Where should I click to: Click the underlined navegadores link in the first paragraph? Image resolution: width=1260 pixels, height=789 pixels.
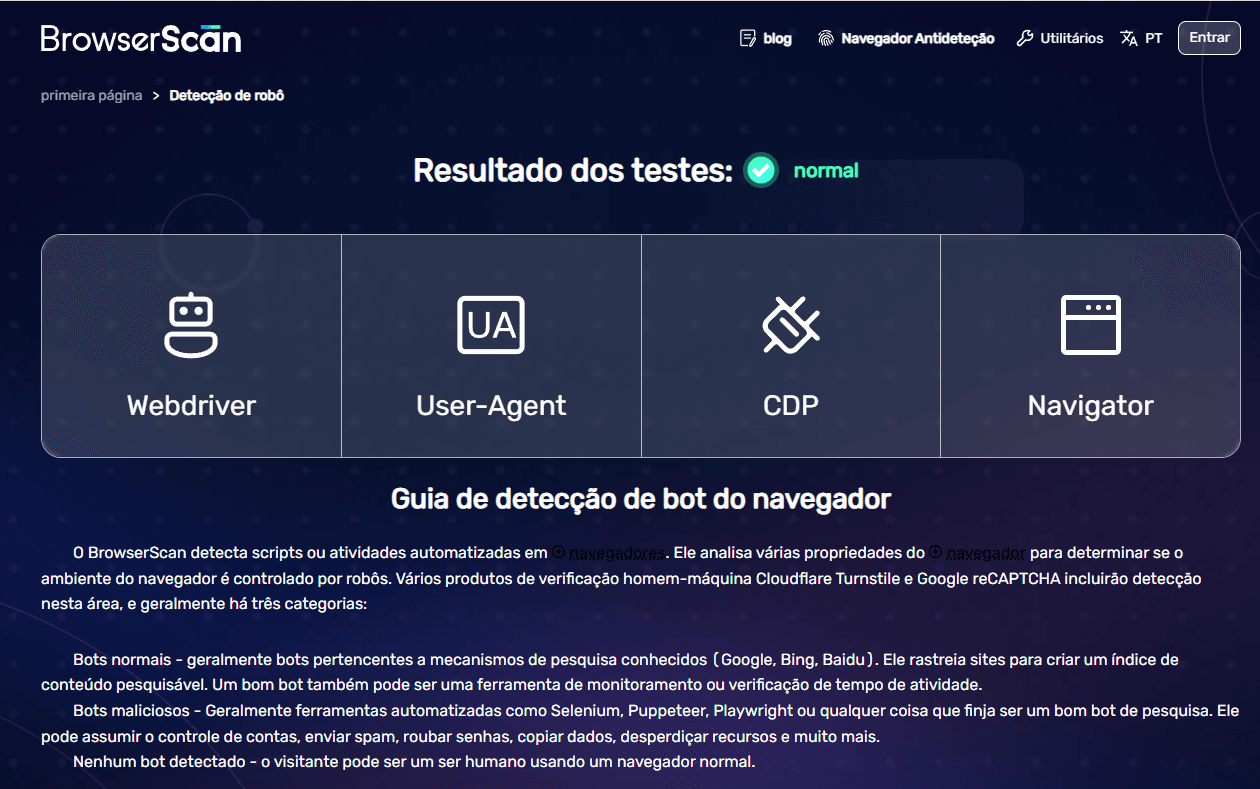(617, 553)
